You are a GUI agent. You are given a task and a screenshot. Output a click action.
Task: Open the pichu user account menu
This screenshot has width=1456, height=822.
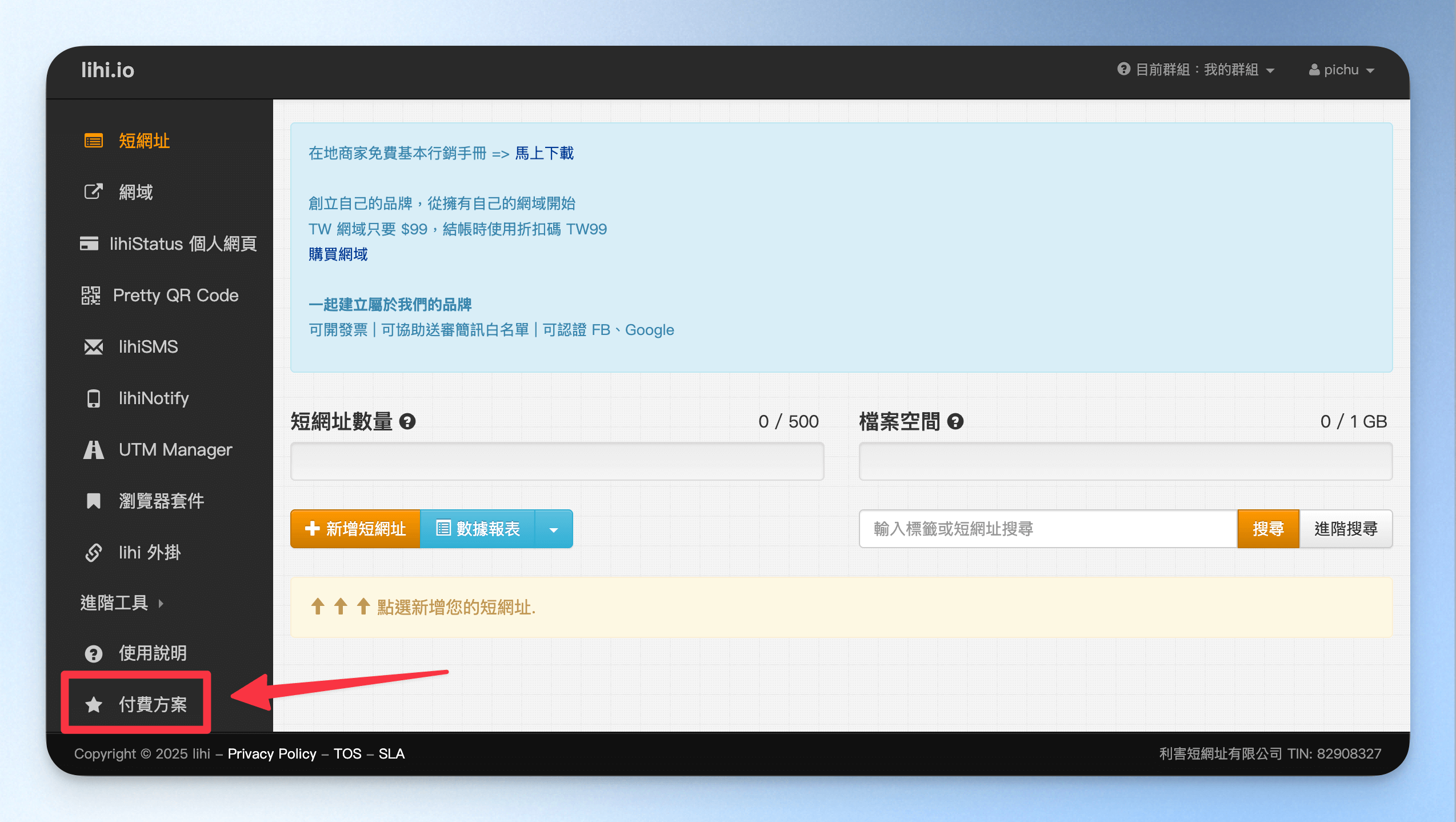pos(1341,70)
